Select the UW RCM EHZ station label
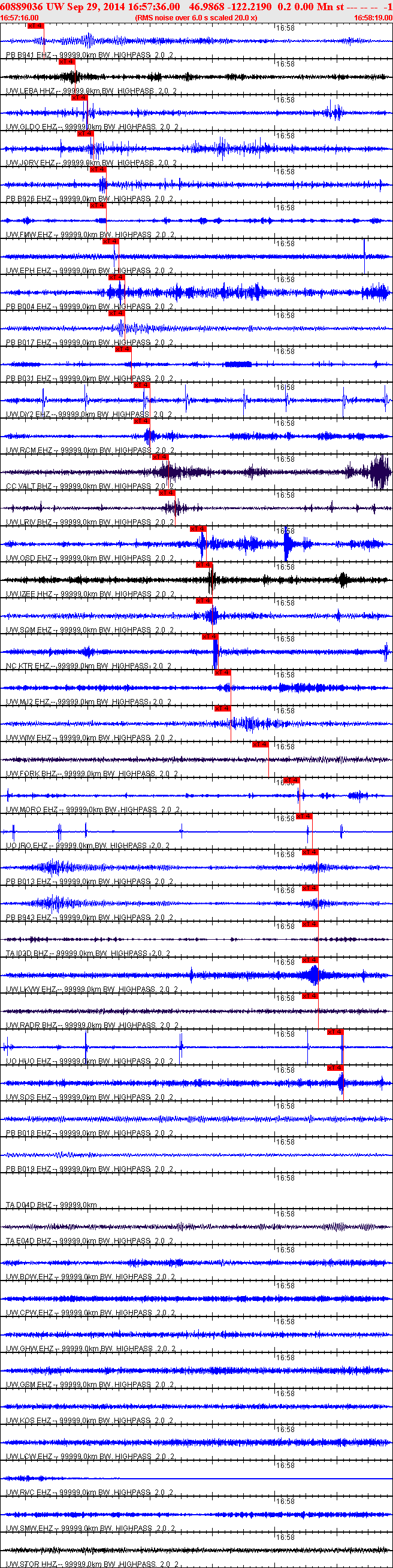This screenshot has height=1568, width=393. pos(90,450)
